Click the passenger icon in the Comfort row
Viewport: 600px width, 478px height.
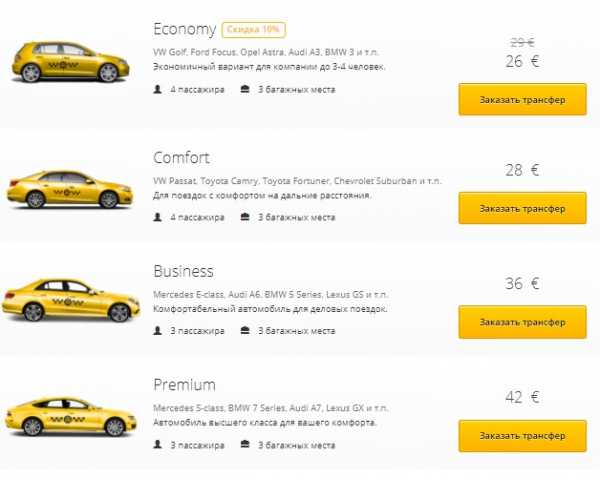[158, 217]
